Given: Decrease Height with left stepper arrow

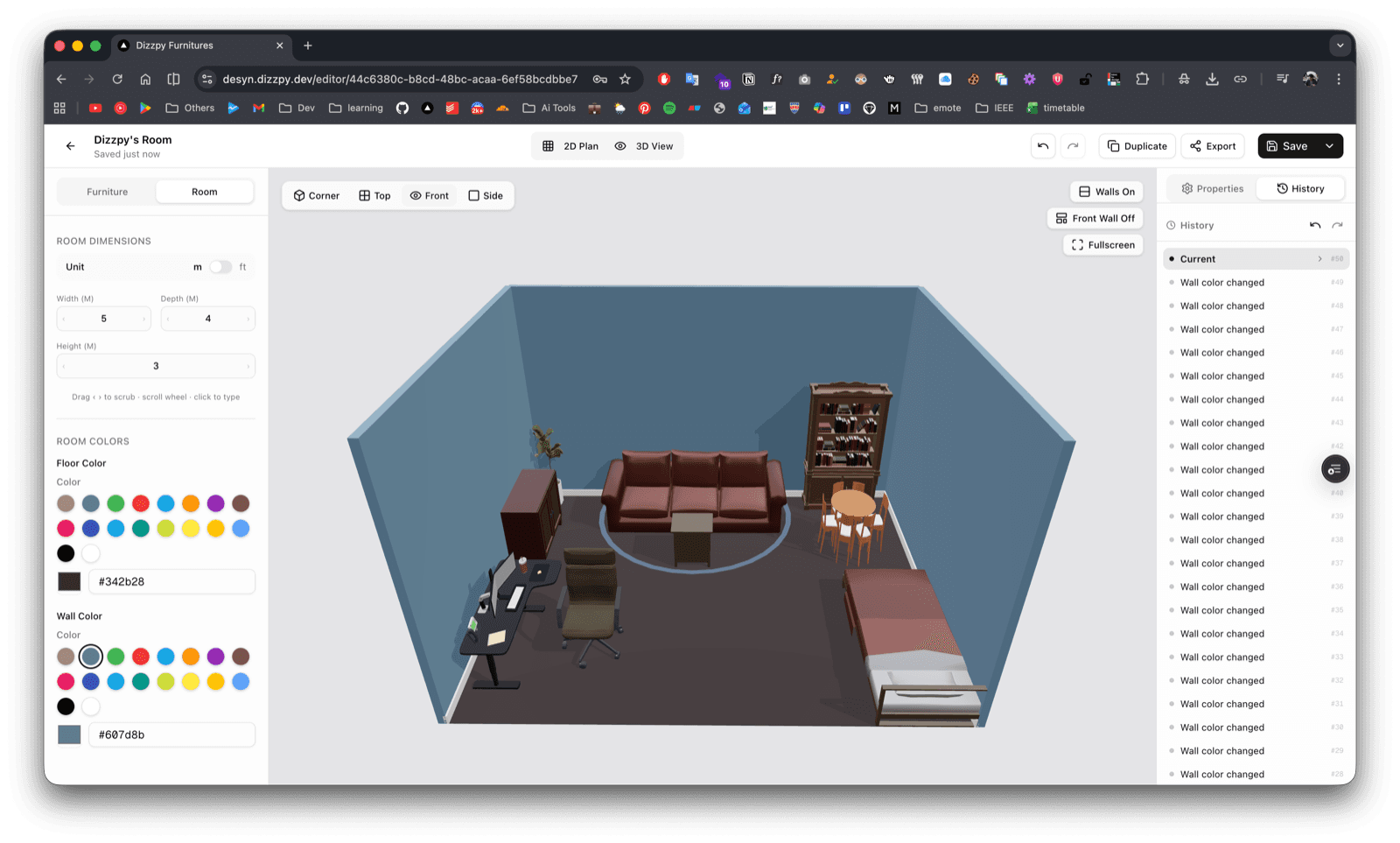Looking at the screenshot, I should point(64,367).
